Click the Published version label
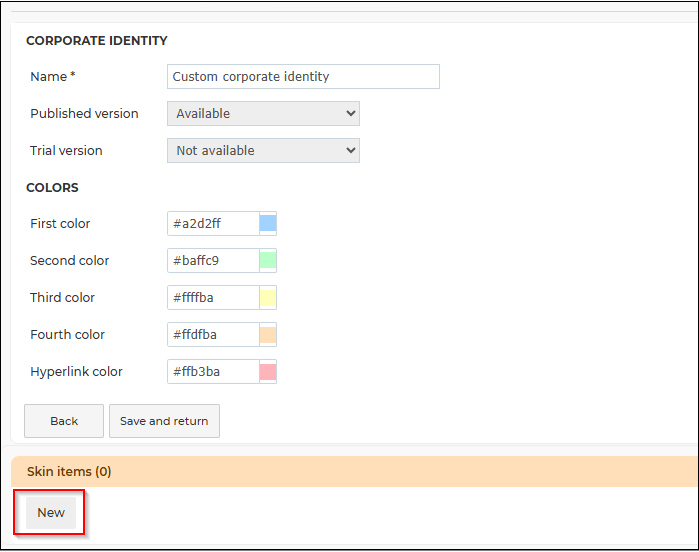This screenshot has height=552, width=699. (x=84, y=114)
